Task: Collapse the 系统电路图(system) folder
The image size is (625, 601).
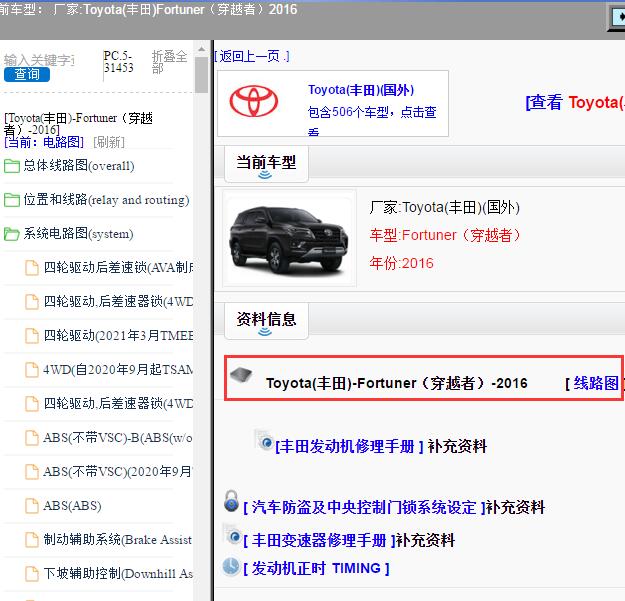Action: pos(78,234)
